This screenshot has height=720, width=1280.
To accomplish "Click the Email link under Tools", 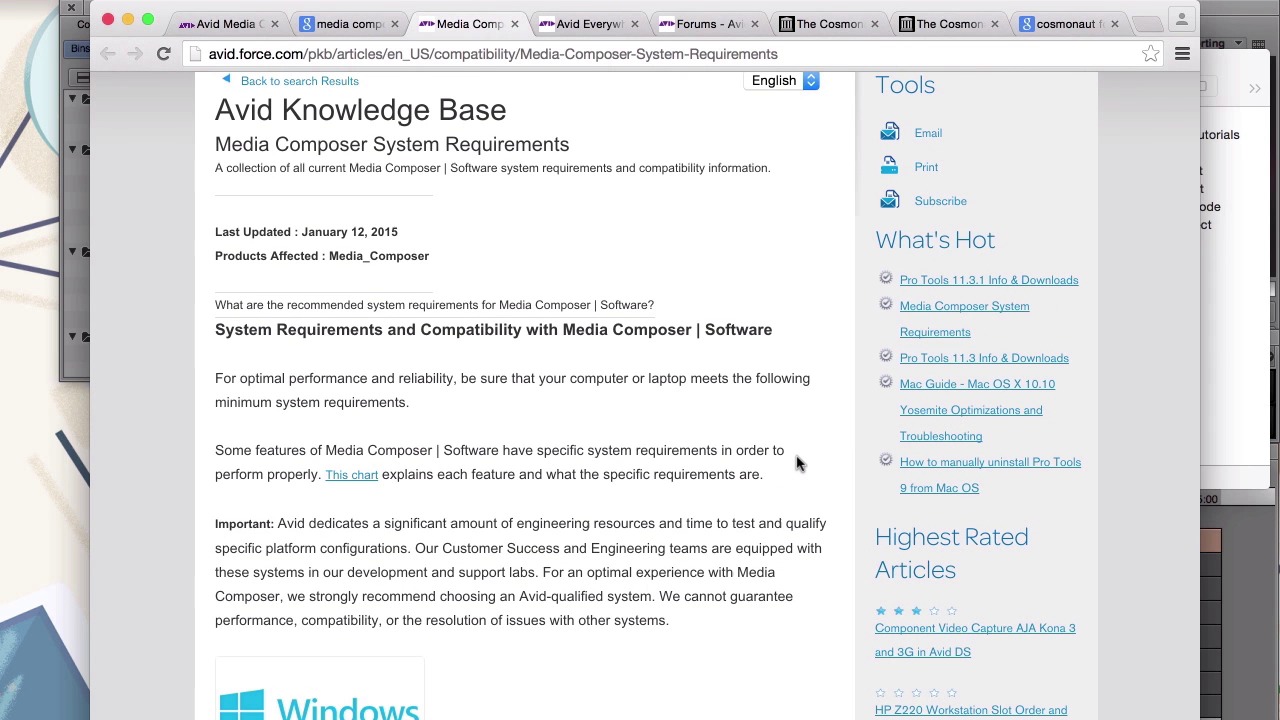I will click(x=928, y=133).
